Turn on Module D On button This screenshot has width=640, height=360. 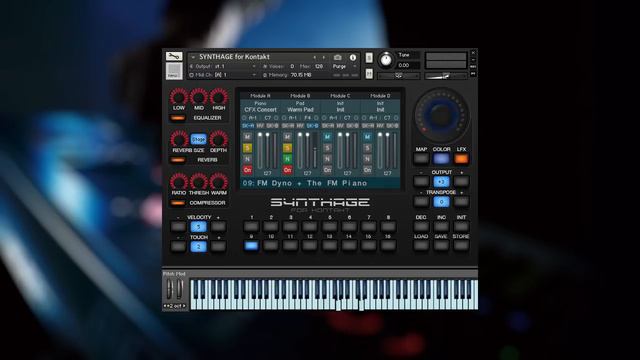(367, 170)
